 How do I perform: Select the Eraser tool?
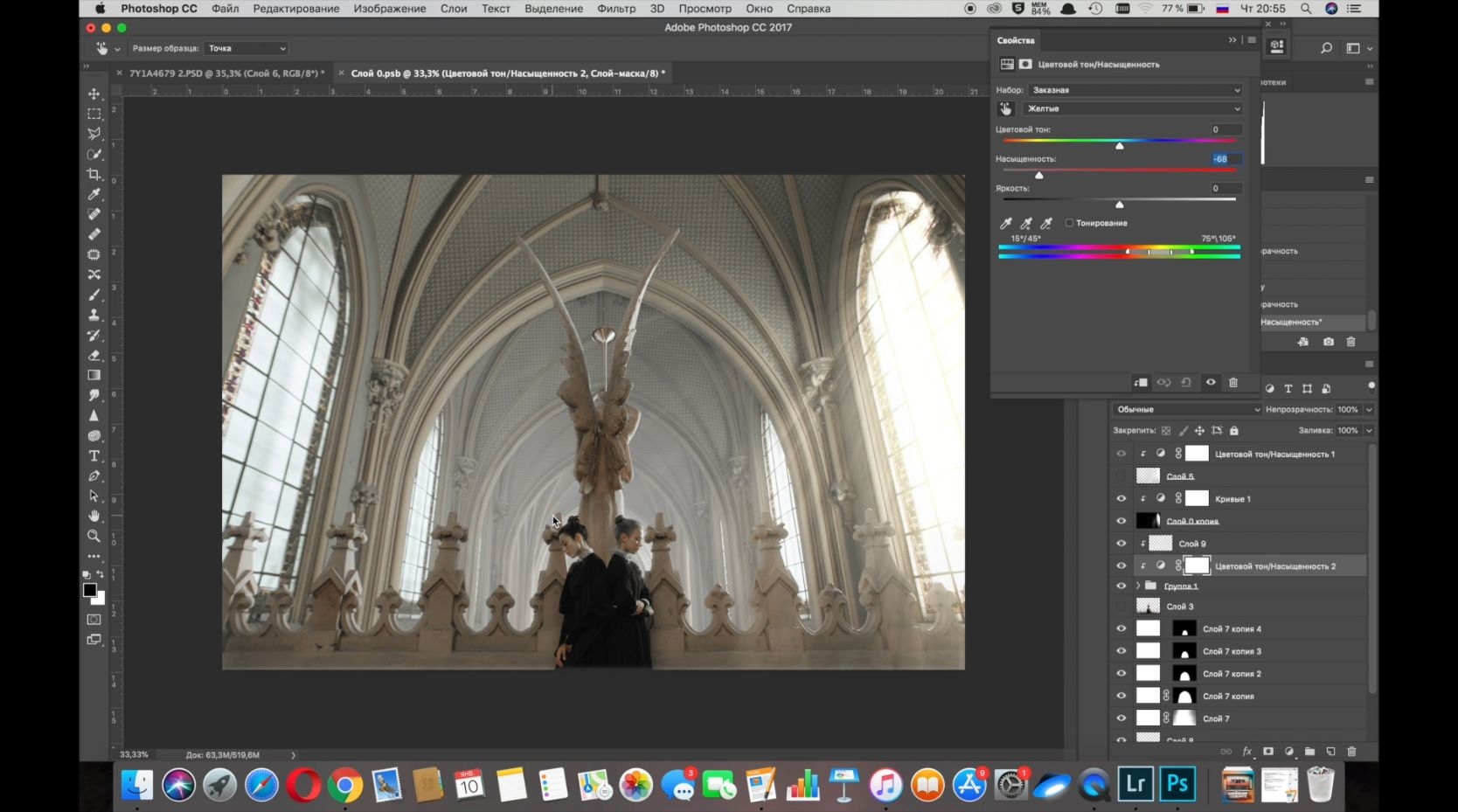(x=94, y=355)
